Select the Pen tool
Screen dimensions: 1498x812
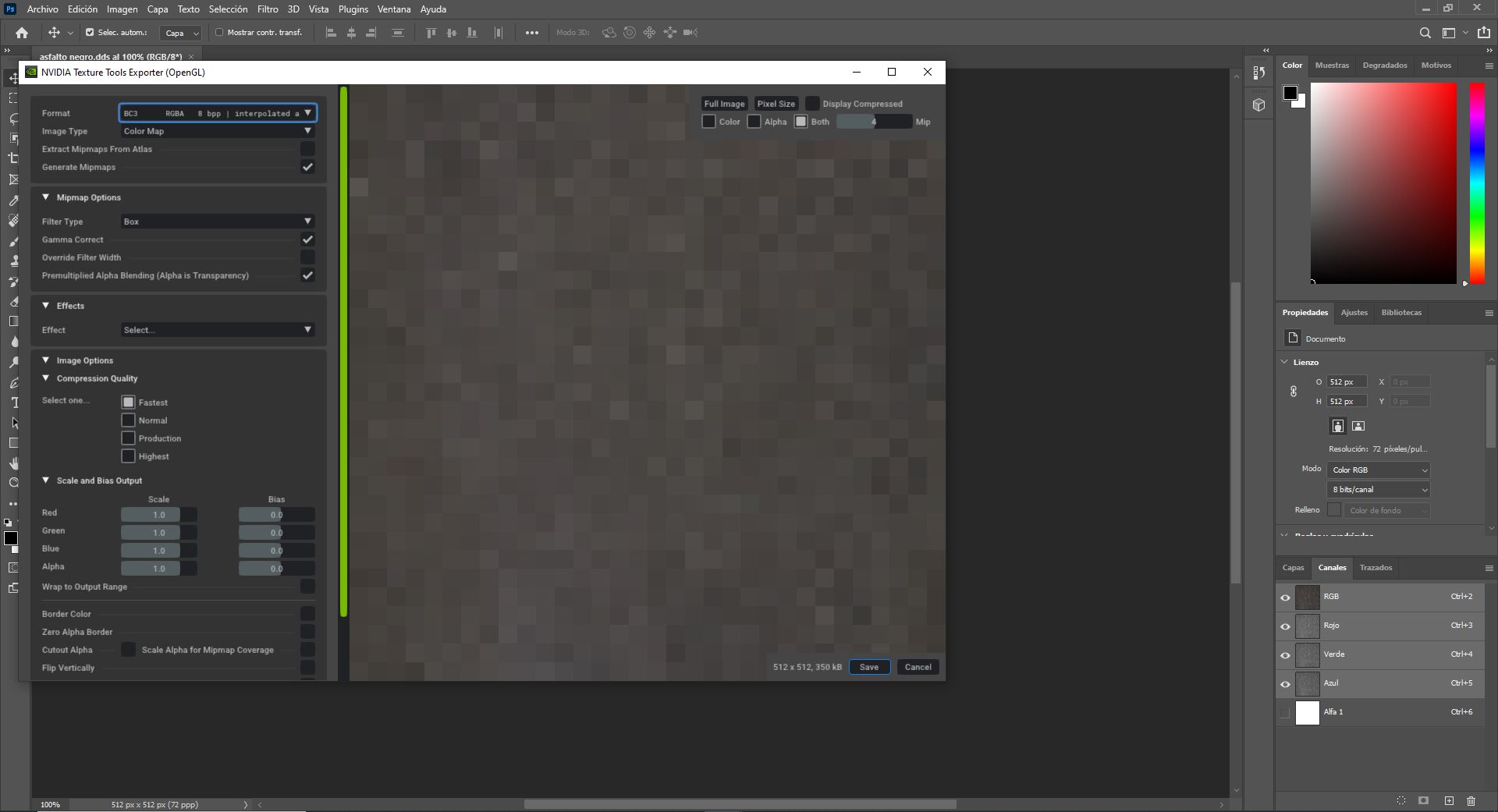14,382
